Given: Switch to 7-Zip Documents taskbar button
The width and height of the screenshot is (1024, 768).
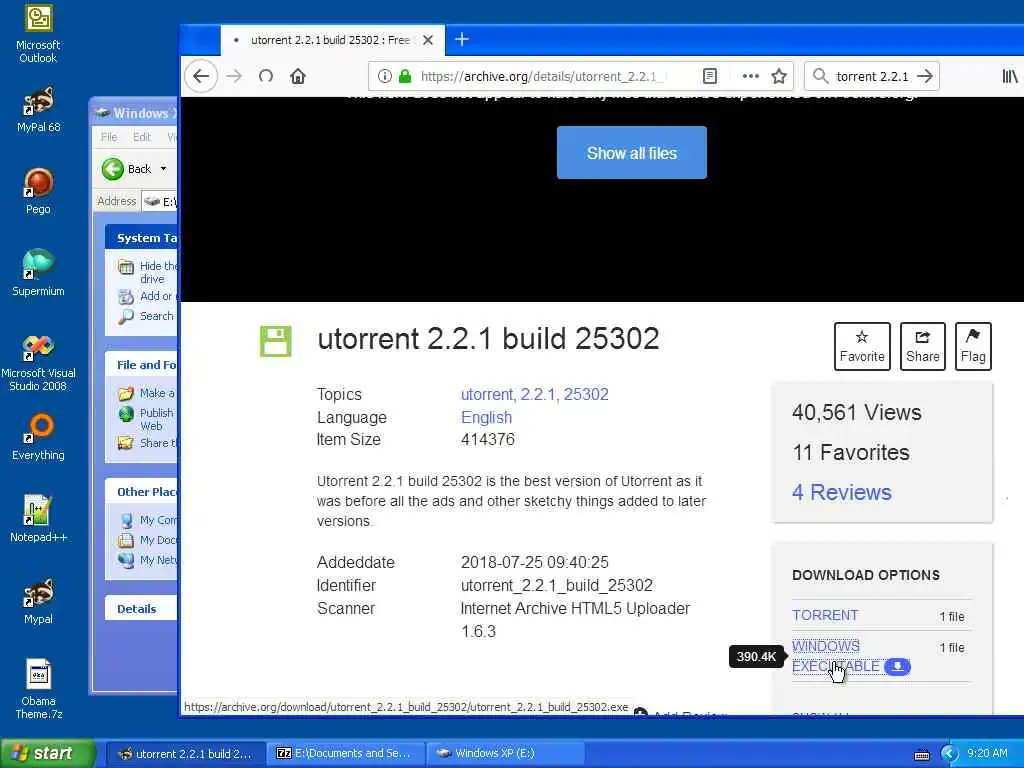Looking at the screenshot, I should coord(346,754).
